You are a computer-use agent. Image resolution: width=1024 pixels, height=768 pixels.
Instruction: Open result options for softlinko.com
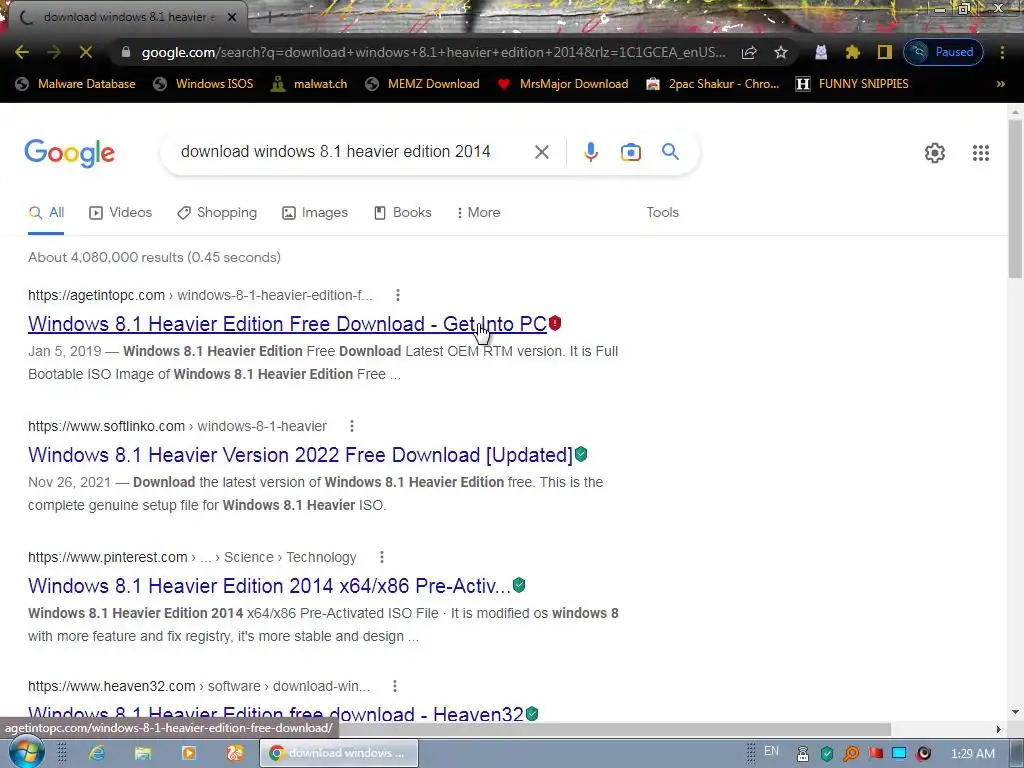pyautogui.click(x=352, y=426)
